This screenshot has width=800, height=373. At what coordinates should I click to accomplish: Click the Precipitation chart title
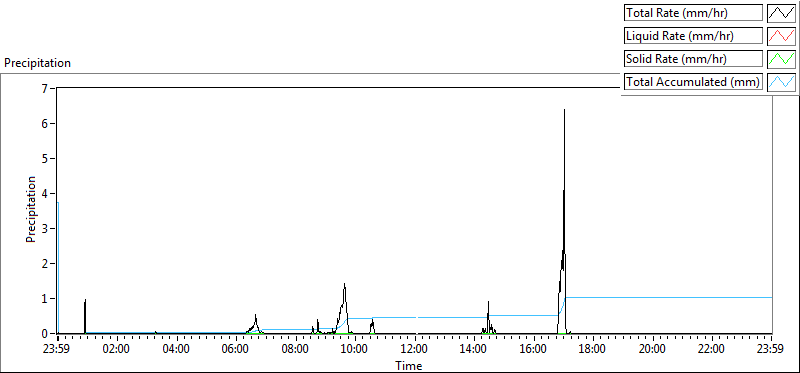coord(37,63)
